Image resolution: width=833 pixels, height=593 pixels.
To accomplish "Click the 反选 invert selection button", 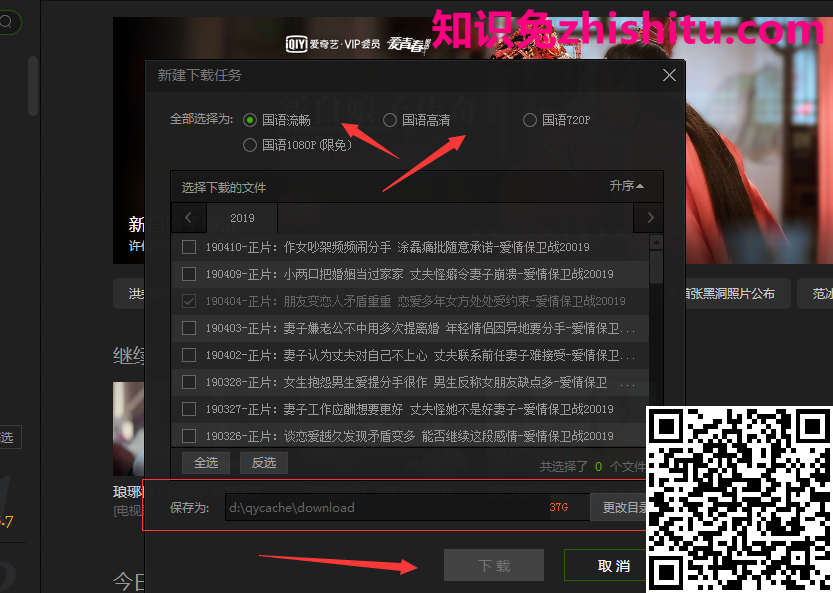I will pos(264,463).
